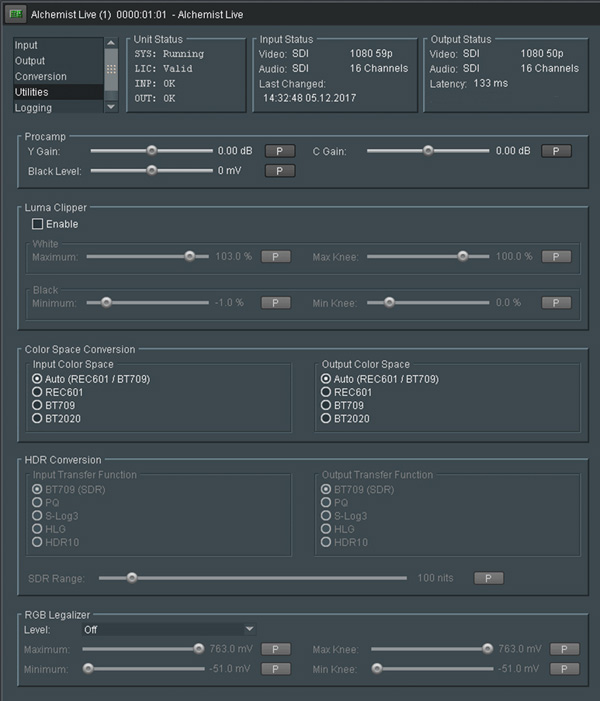Open the Output menu page
The height and width of the screenshot is (701, 600).
[58, 61]
